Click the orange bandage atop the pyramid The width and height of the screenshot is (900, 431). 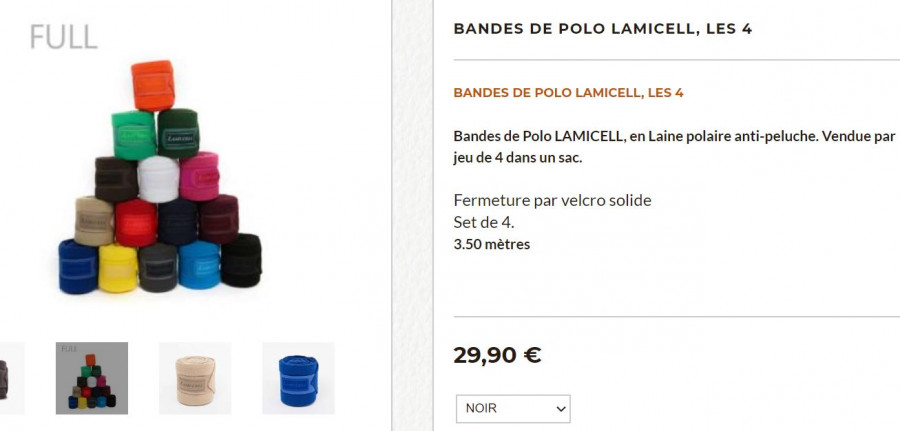coord(153,86)
